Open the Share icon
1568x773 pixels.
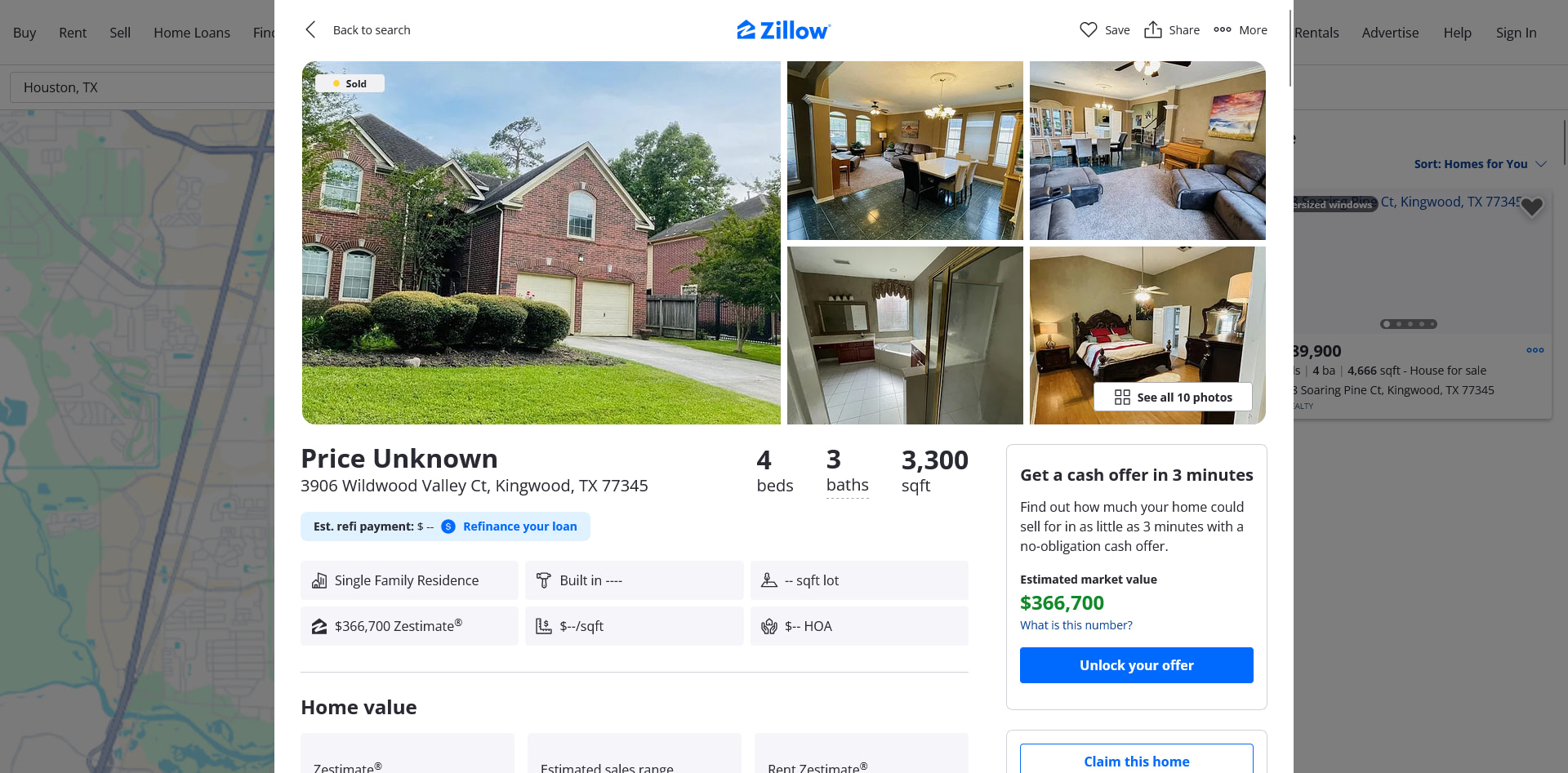tap(1152, 30)
